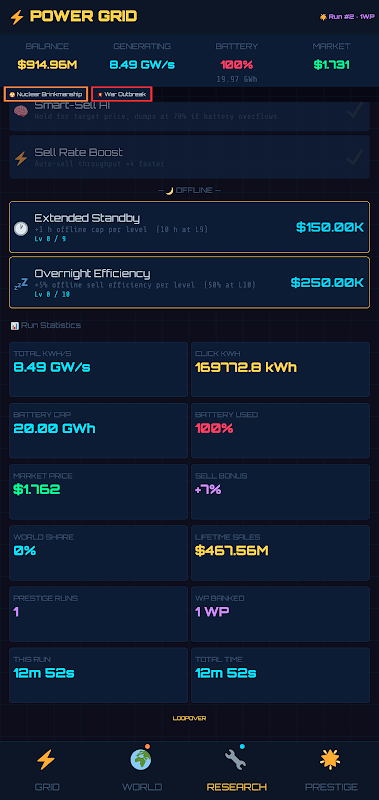
Task: Toggle the Sell Rate Boost checkmark
Action: (x=355, y=157)
